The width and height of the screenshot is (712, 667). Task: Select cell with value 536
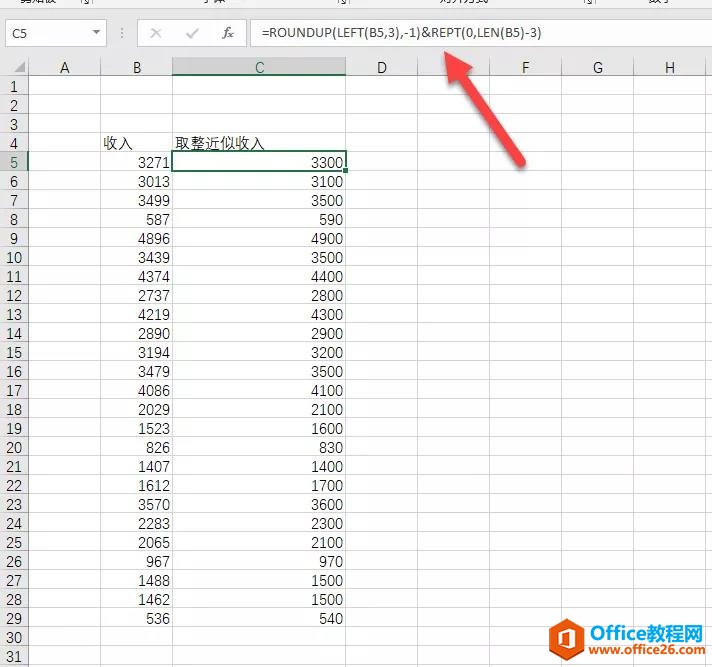[137, 618]
